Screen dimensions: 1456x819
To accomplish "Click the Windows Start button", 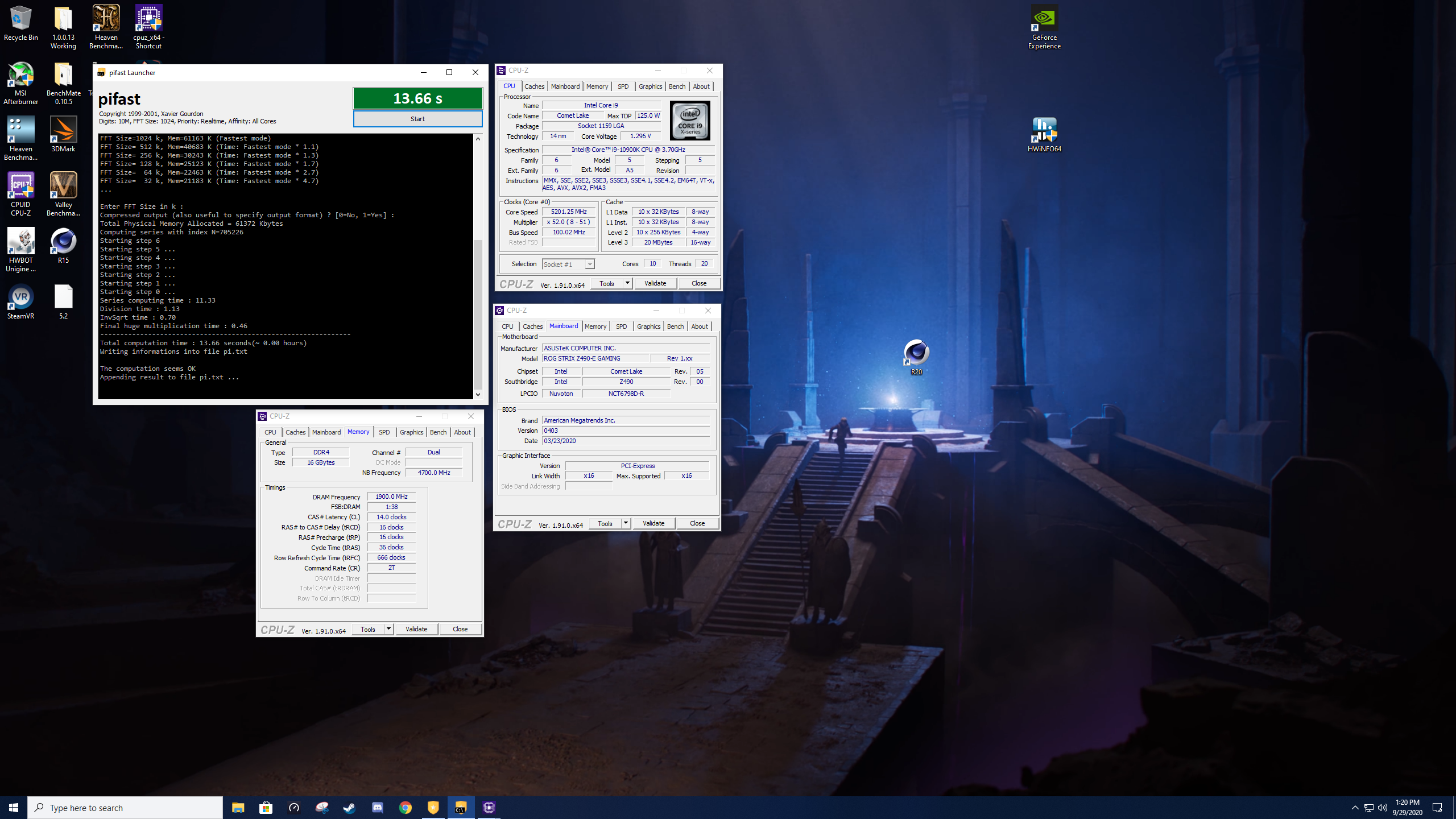I will click(14, 808).
